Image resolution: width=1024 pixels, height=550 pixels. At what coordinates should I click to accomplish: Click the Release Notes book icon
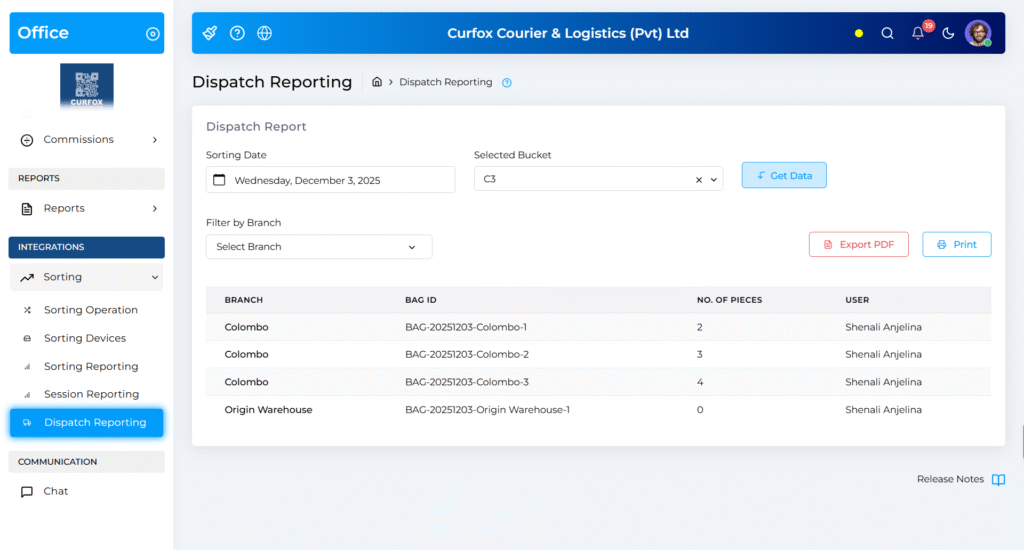pos(998,480)
